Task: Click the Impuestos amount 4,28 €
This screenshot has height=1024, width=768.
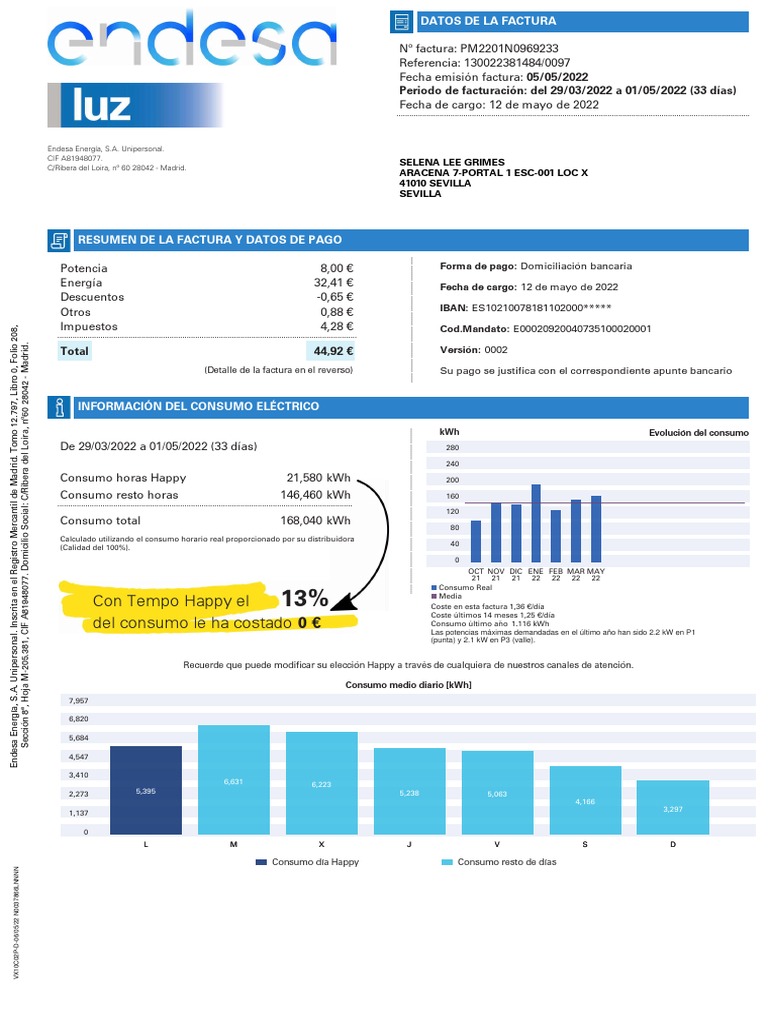Action: pos(336,327)
